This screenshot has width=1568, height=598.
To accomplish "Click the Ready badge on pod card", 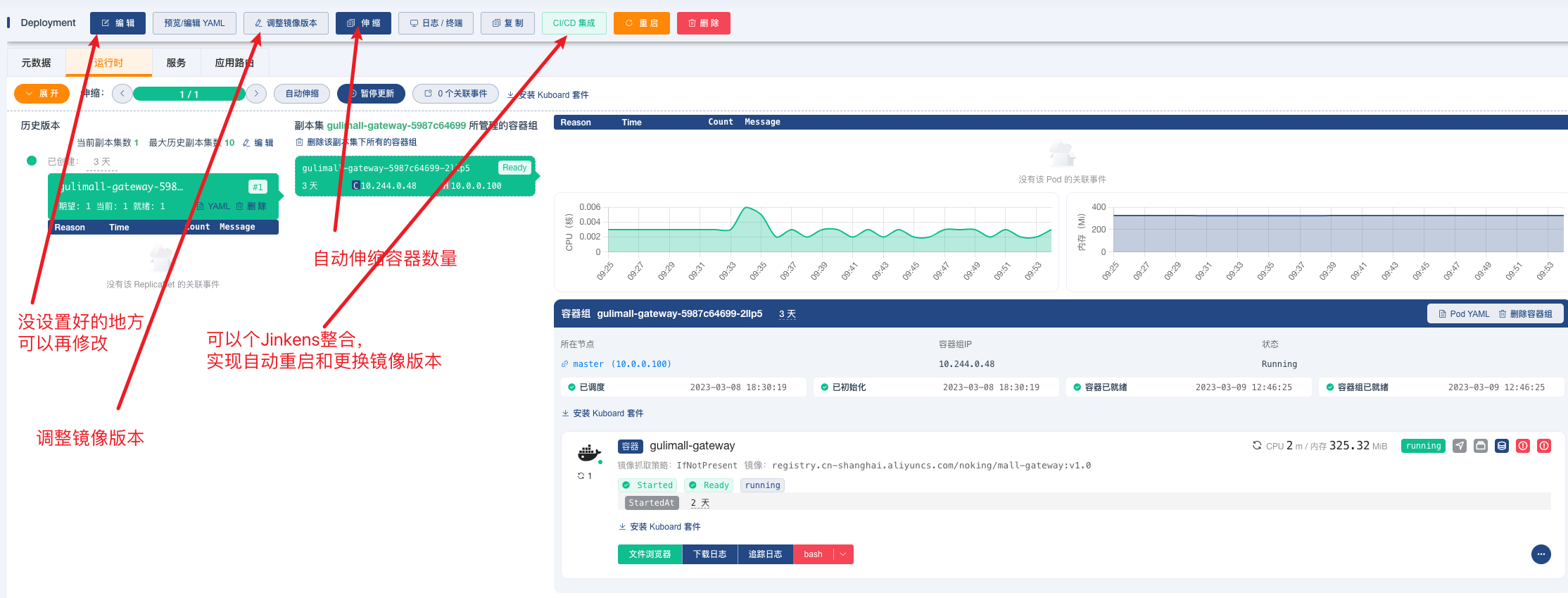I will 514,168.
